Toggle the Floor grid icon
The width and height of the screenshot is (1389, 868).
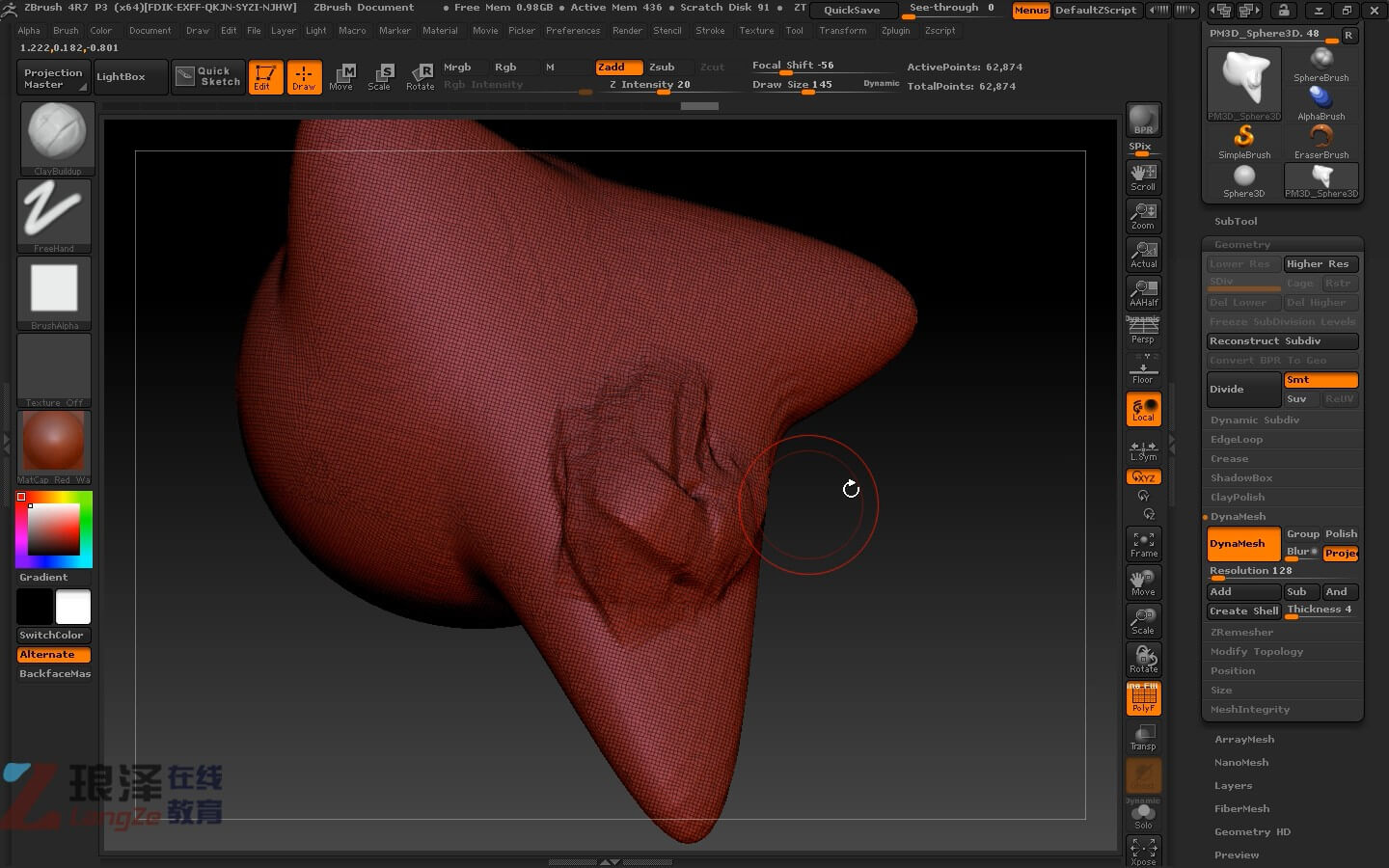[x=1143, y=370]
